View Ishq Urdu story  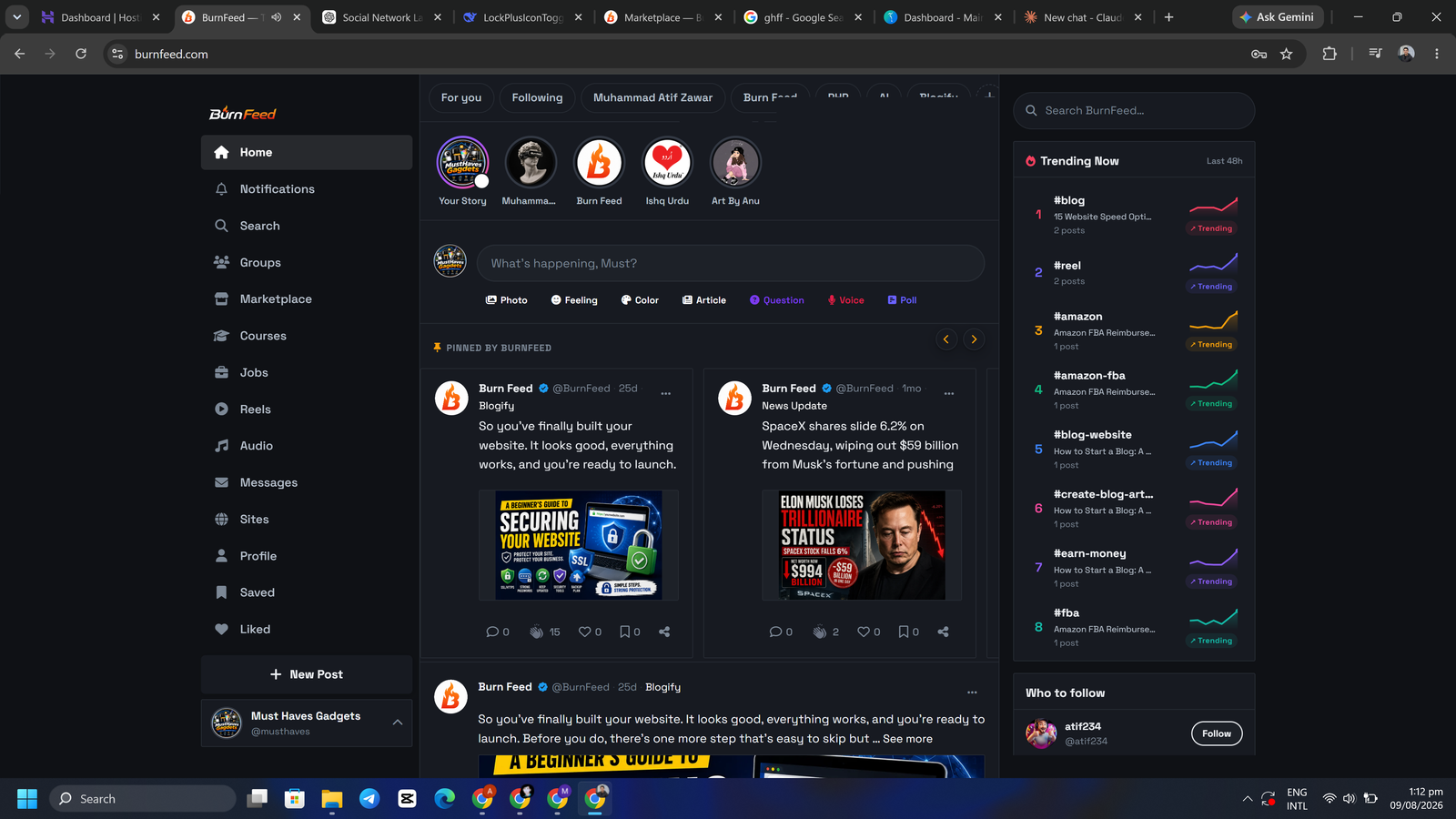(x=667, y=171)
